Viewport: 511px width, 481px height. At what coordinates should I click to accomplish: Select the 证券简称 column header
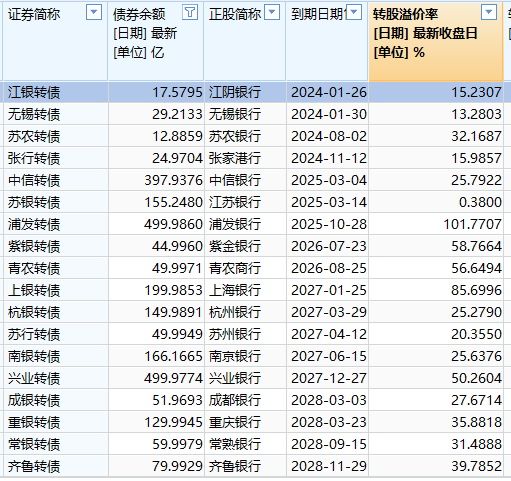pos(55,41)
